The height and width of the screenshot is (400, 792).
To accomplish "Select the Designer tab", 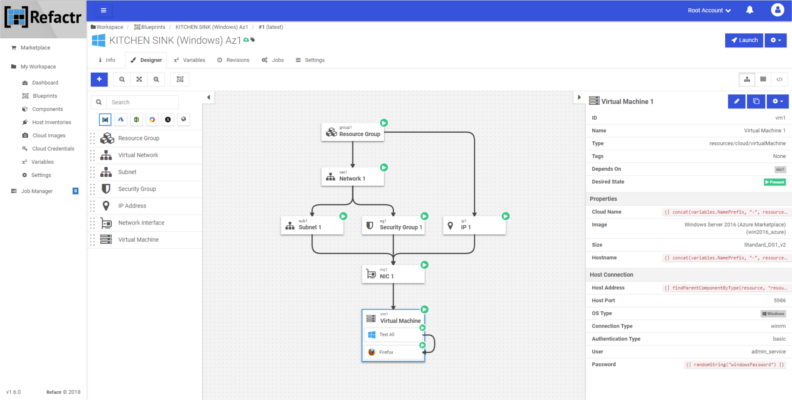I will 146,60.
